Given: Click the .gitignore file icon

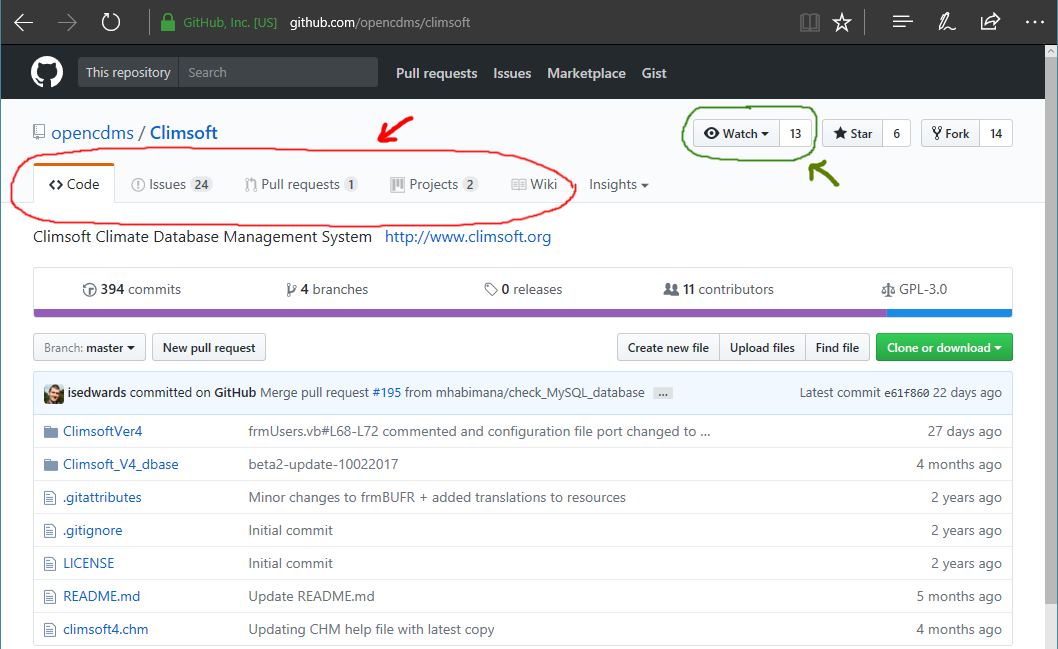Looking at the screenshot, I should click(50, 531).
